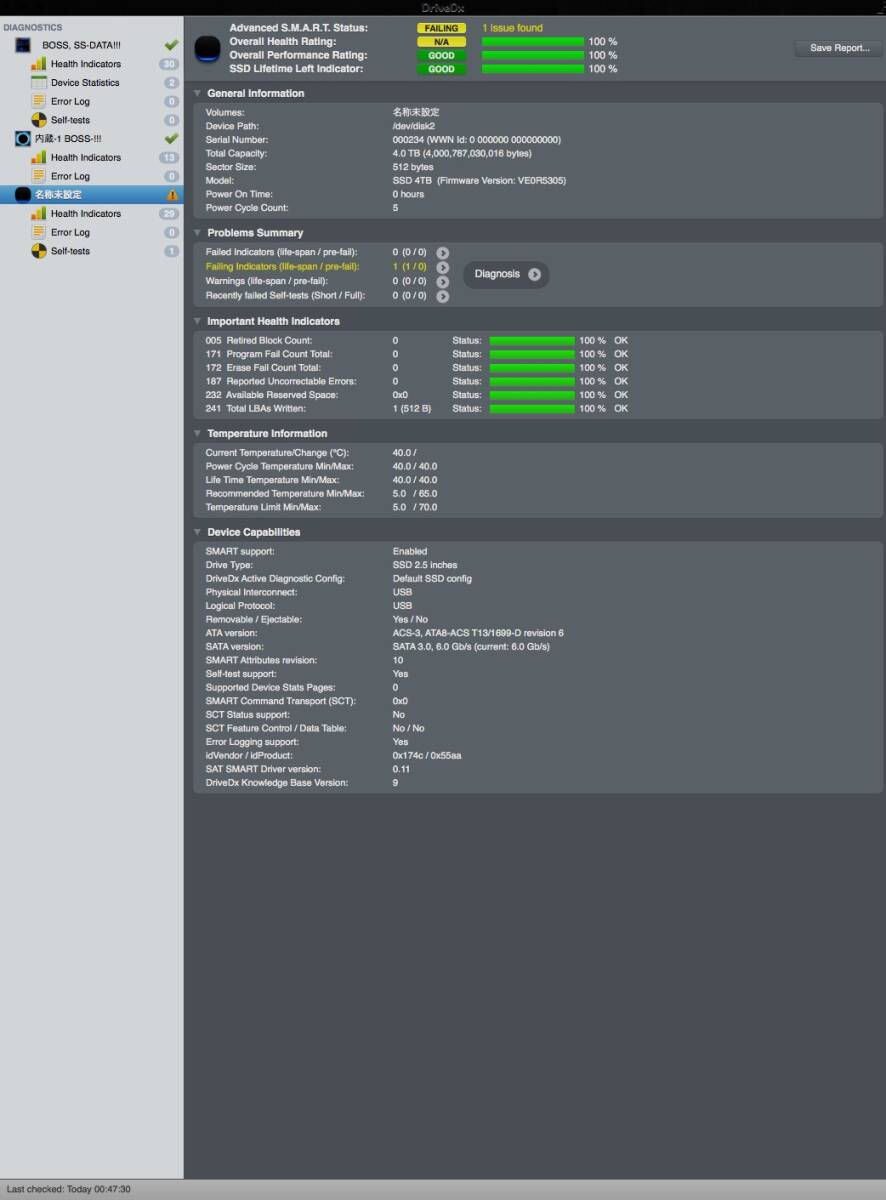Image resolution: width=886 pixels, height=1200 pixels.
Task: Click the large drive icon in header
Action: pos(207,48)
